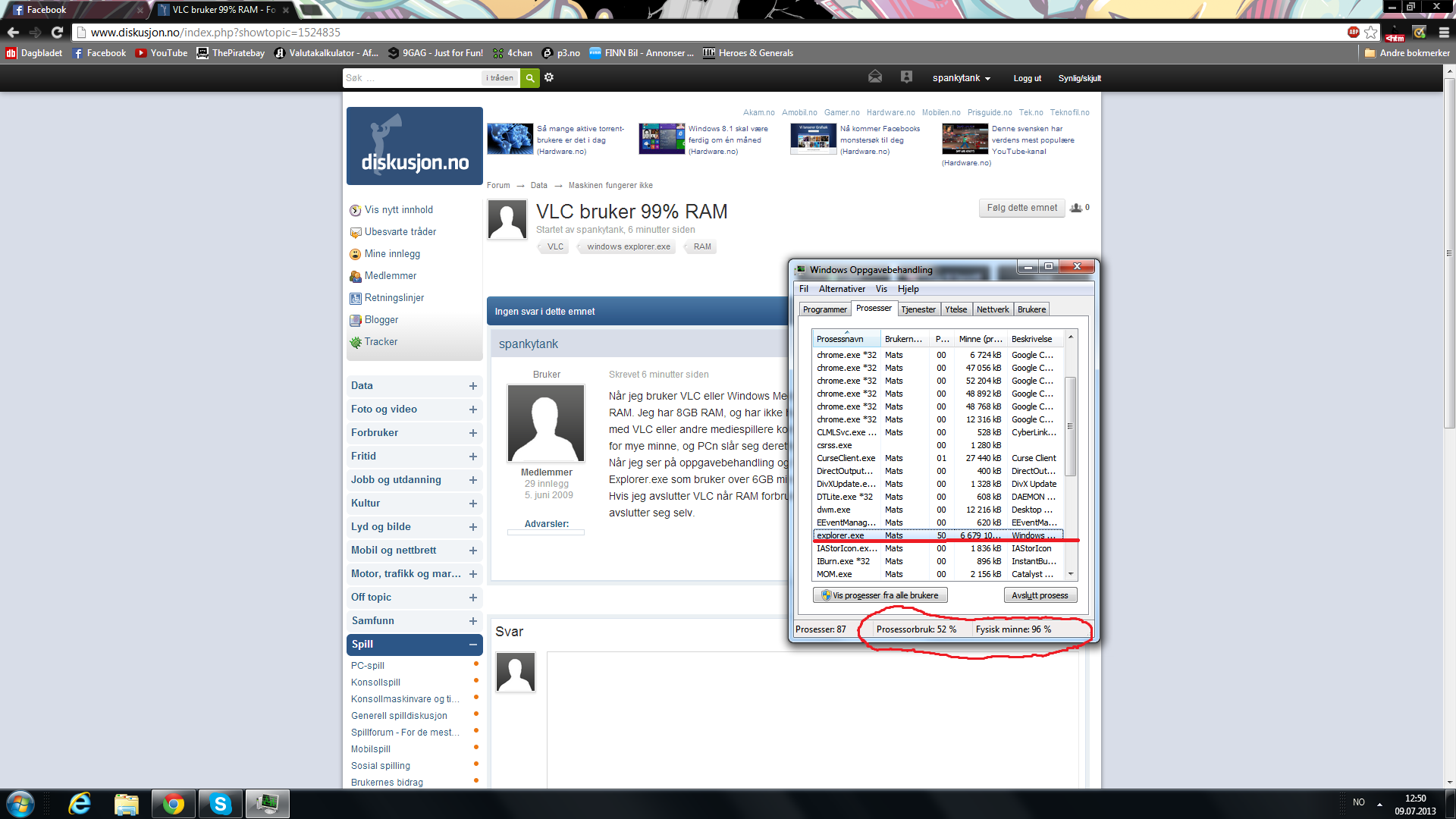Open the Vis nytt innhold link
Image resolution: width=1456 pixels, height=819 pixels.
coord(398,210)
